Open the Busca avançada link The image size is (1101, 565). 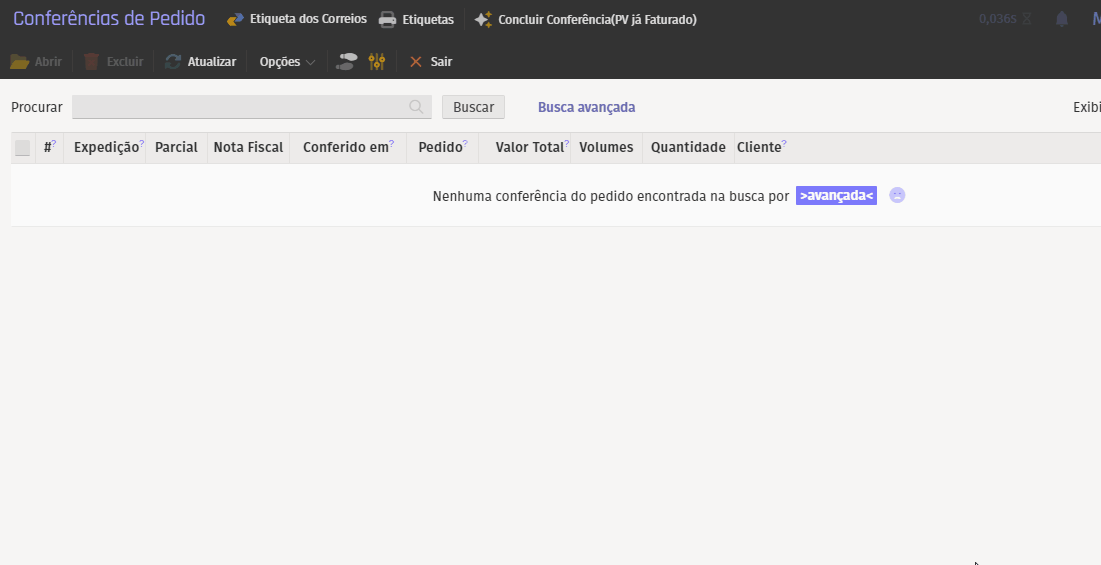click(586, 107)
